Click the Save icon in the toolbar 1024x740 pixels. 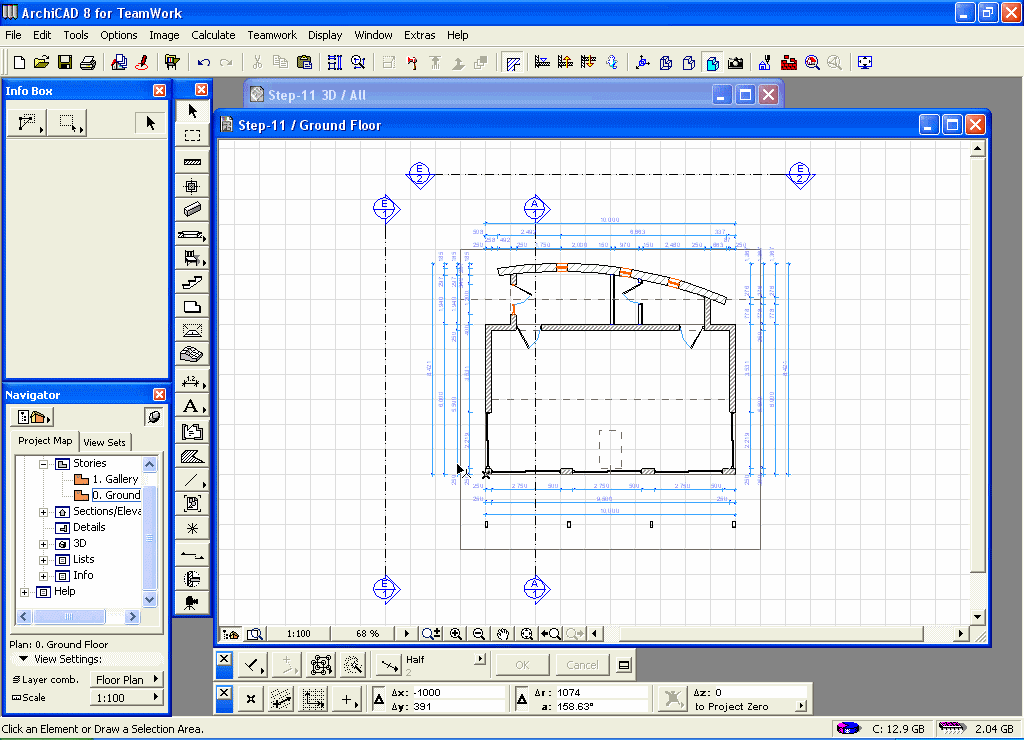(x=65, y=62)
